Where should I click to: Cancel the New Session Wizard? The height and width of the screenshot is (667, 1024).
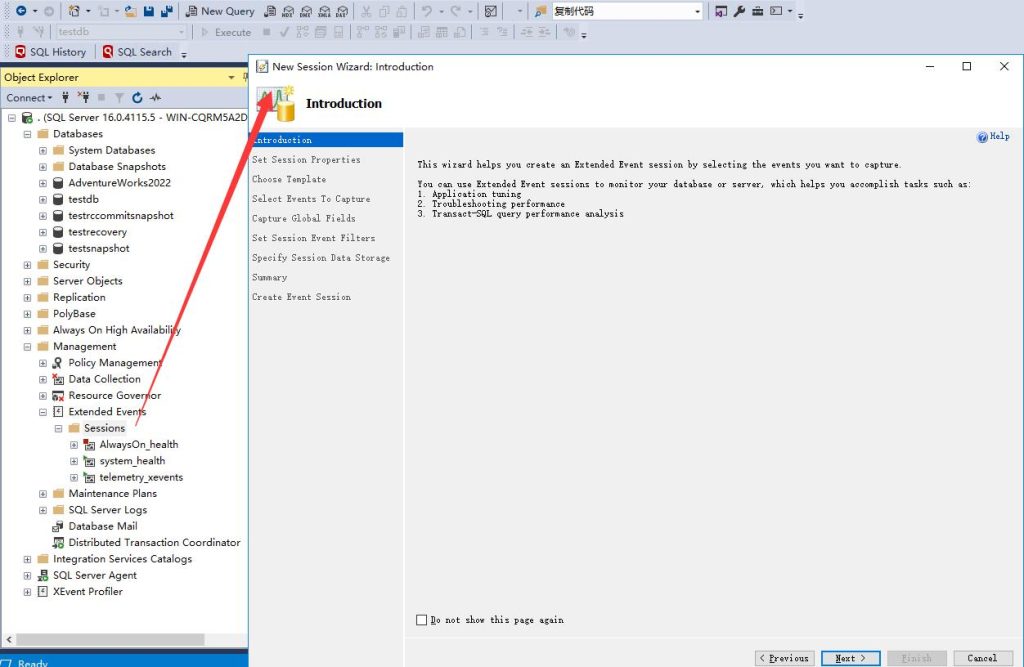coord(981,658)
